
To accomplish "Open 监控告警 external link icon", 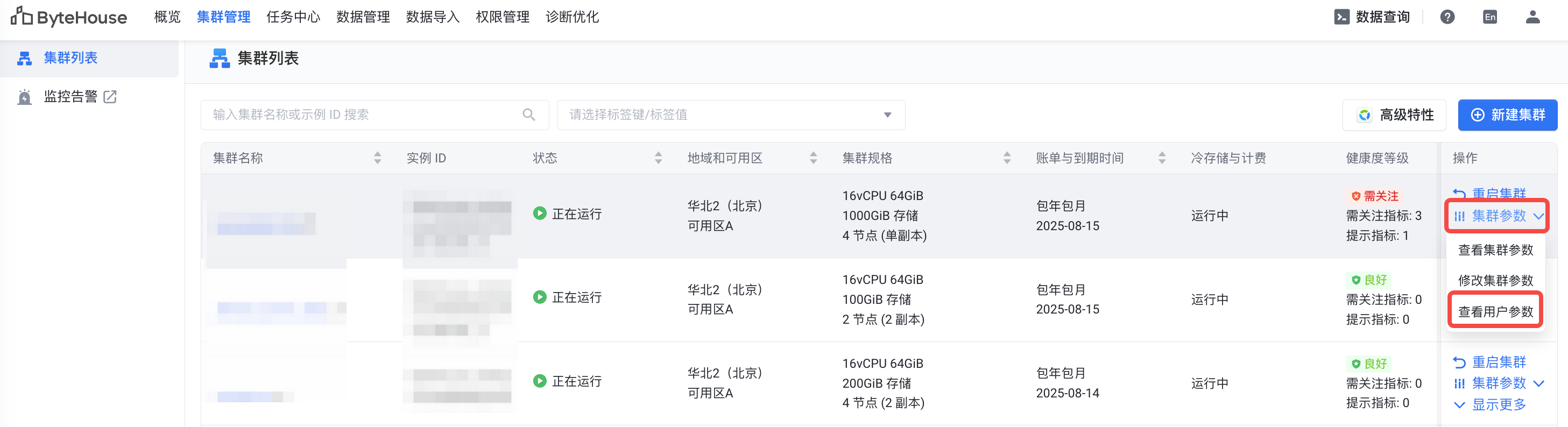I will pos(110,97).
